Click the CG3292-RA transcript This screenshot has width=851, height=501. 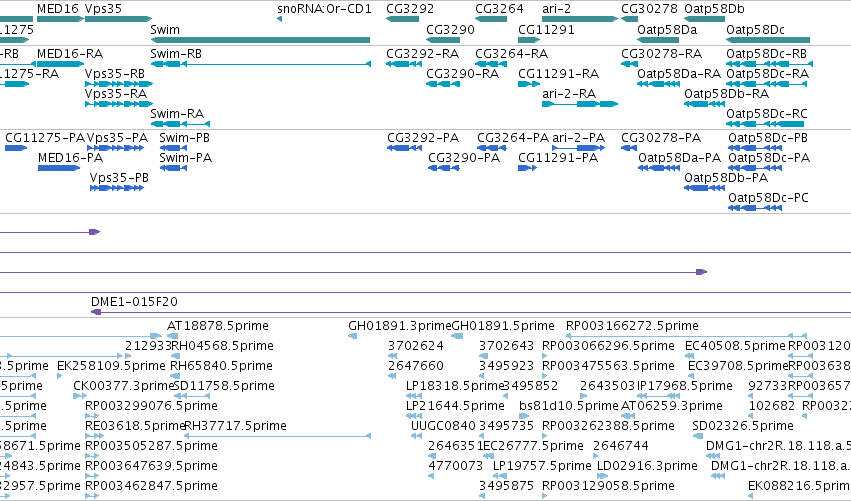[404, 64]
